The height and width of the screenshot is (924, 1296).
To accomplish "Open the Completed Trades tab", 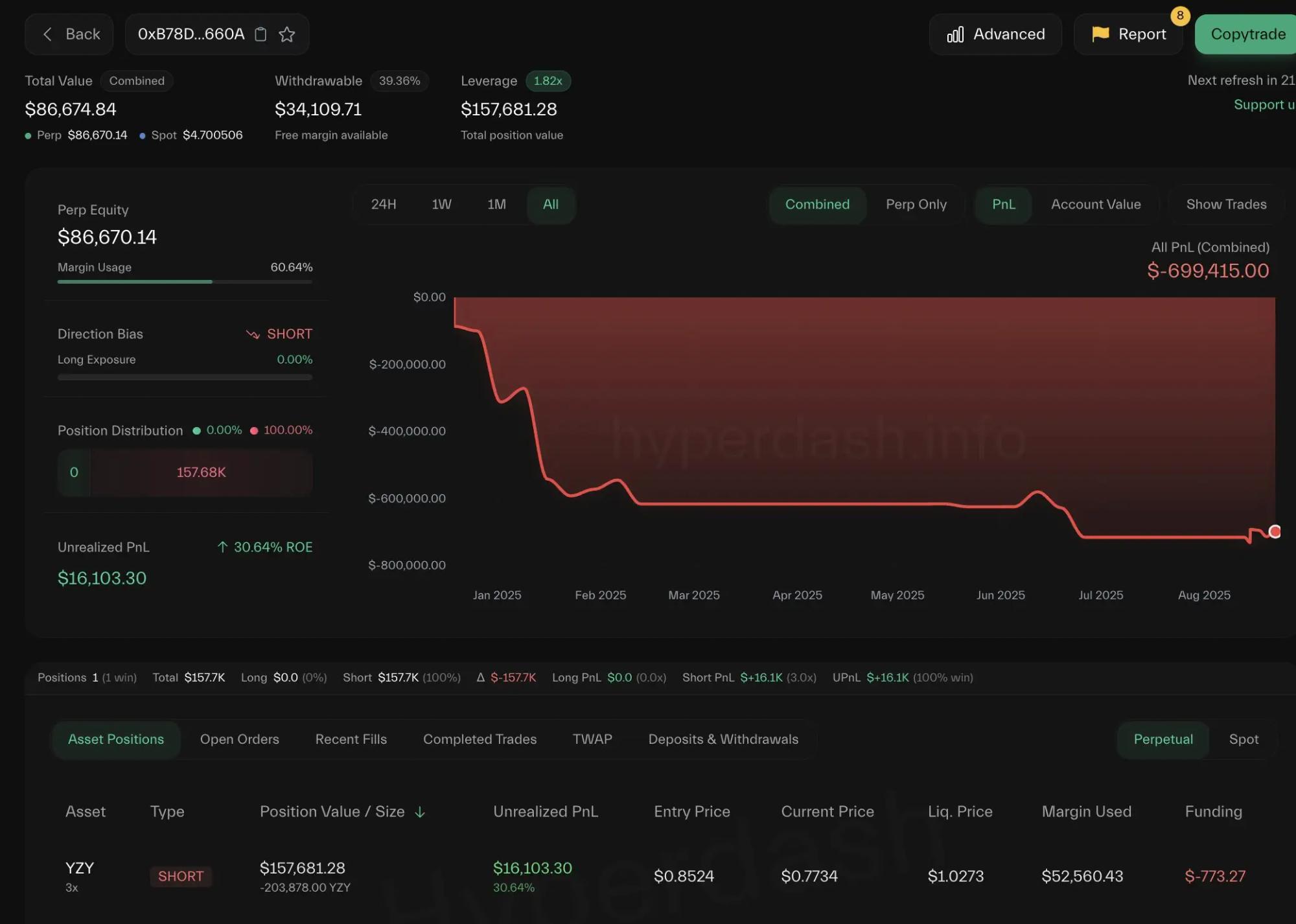I will tap(480, 739).
